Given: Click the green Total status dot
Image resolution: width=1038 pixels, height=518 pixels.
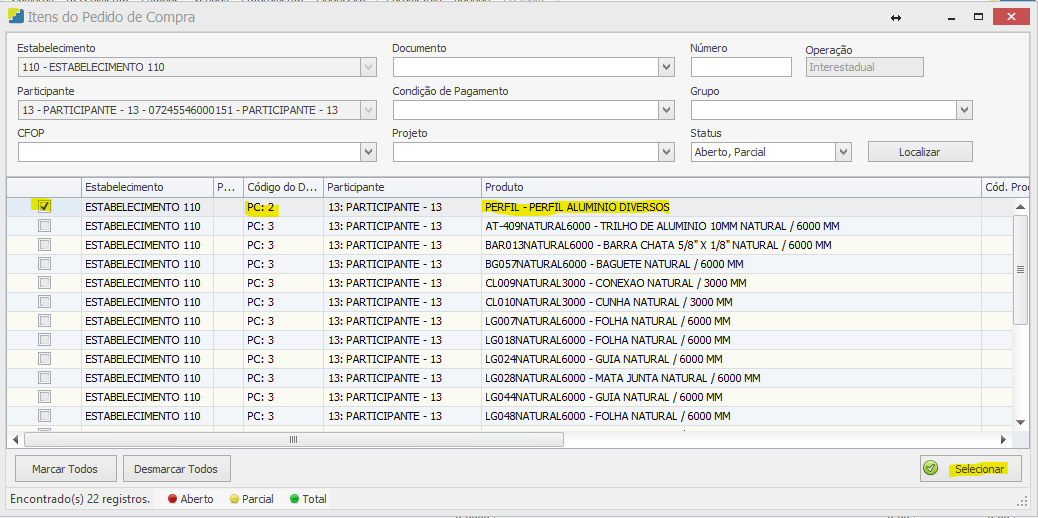Looking at the screenshot, I should point(294,499).
